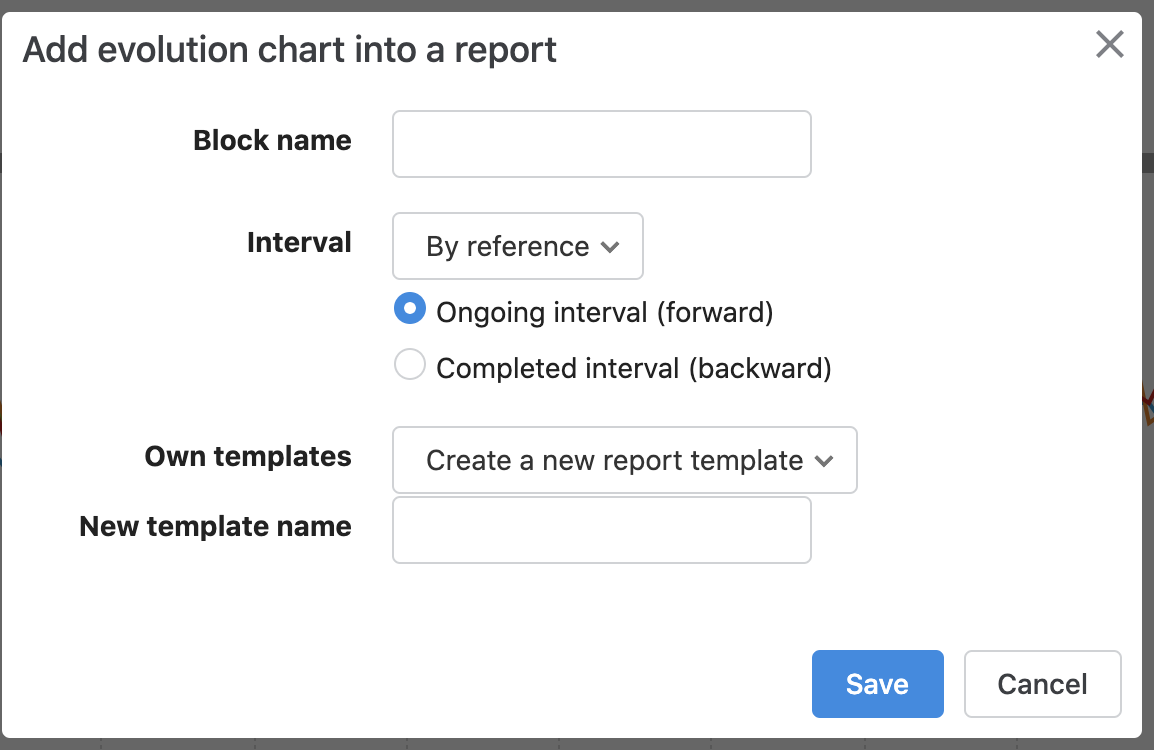Click the Own templates label

pos(248,456)
